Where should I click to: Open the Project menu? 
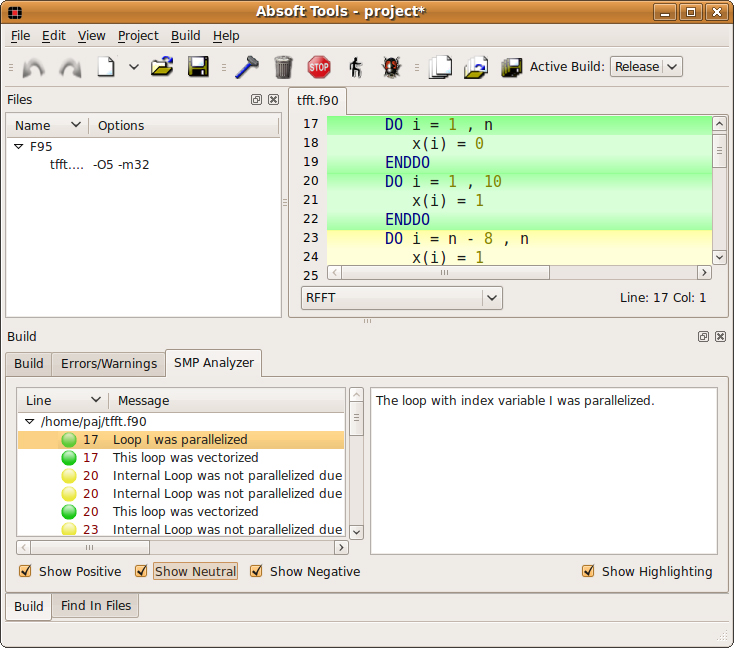(138, 36)
